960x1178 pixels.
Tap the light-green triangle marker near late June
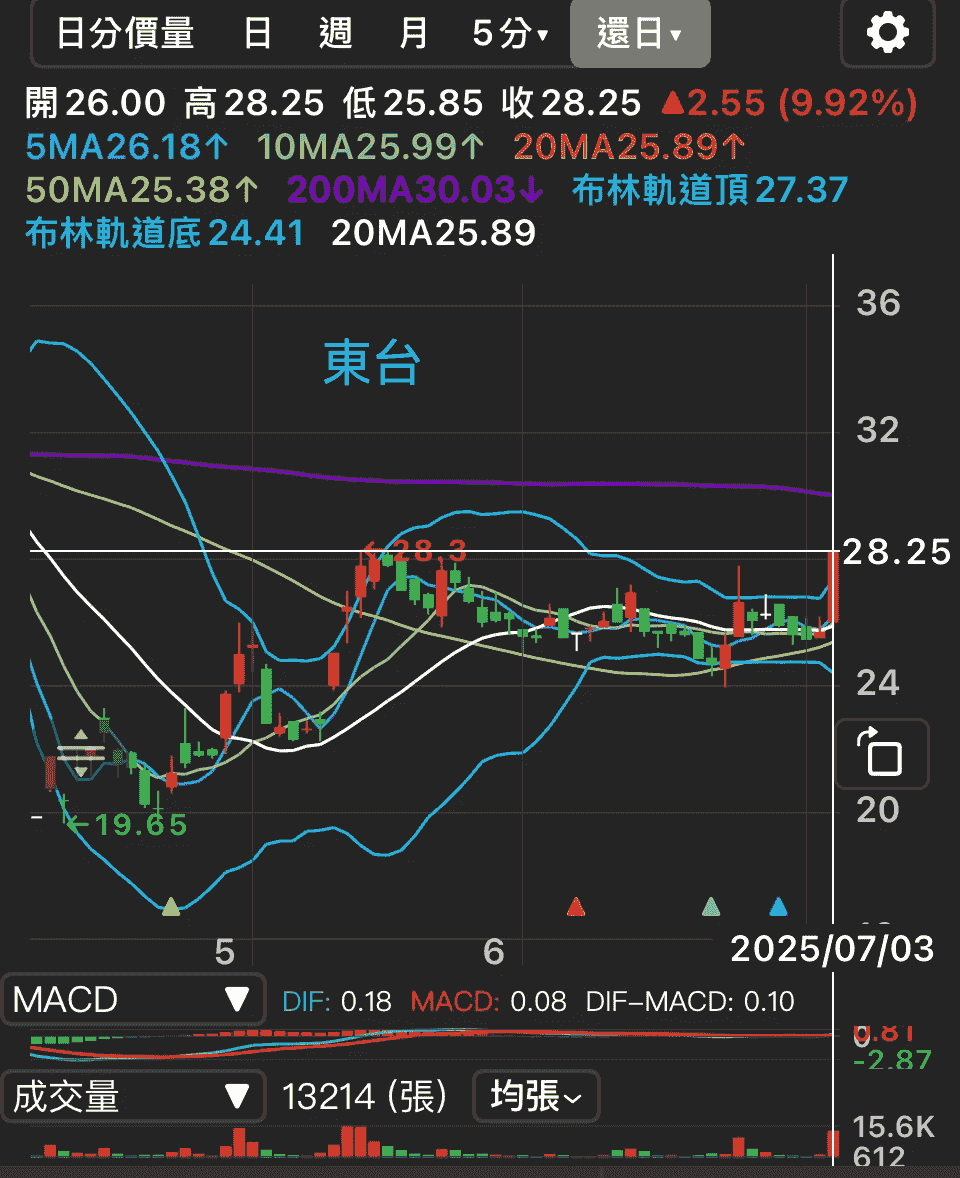pos(711,907)
